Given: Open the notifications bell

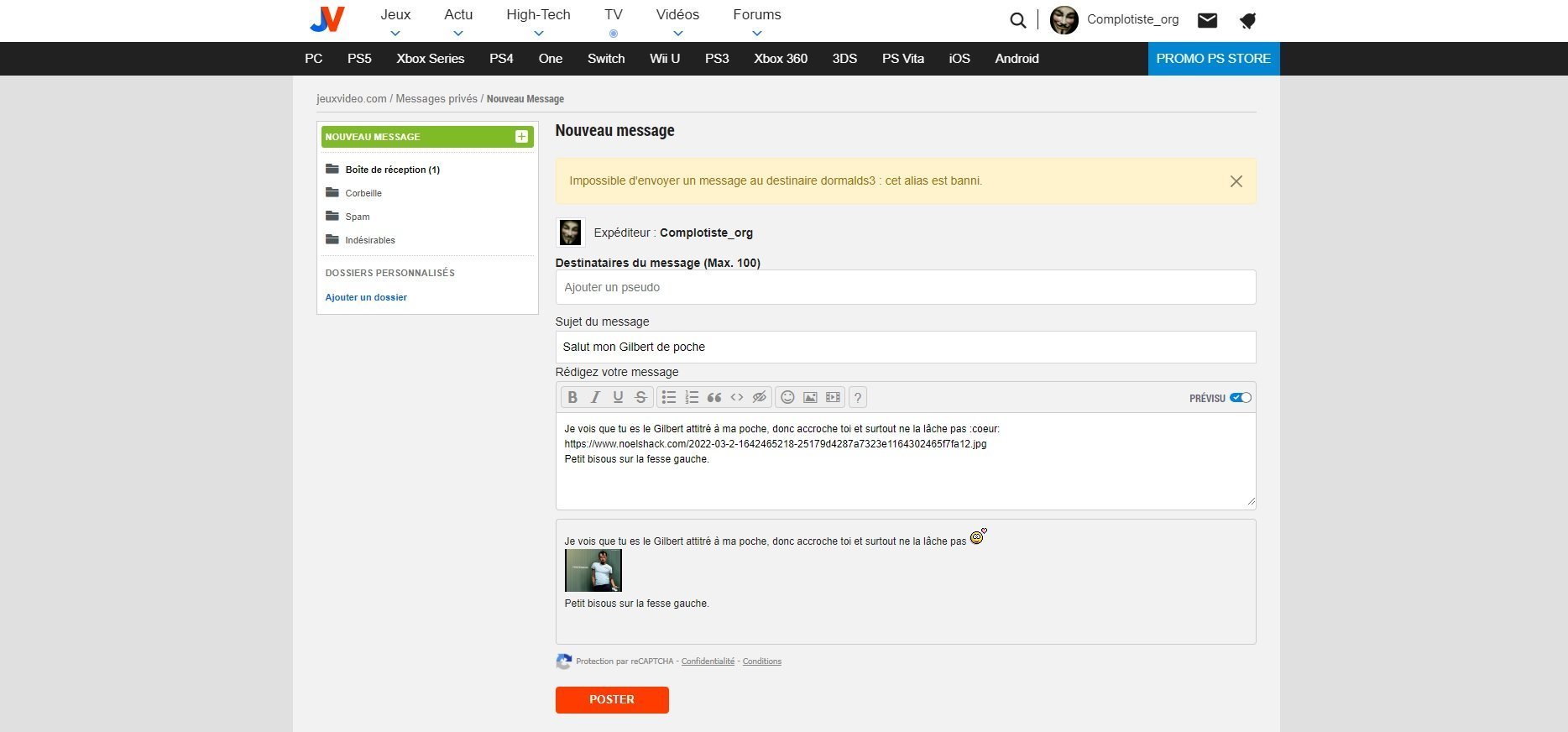Looking at the screenshot, I should 1247,20.
